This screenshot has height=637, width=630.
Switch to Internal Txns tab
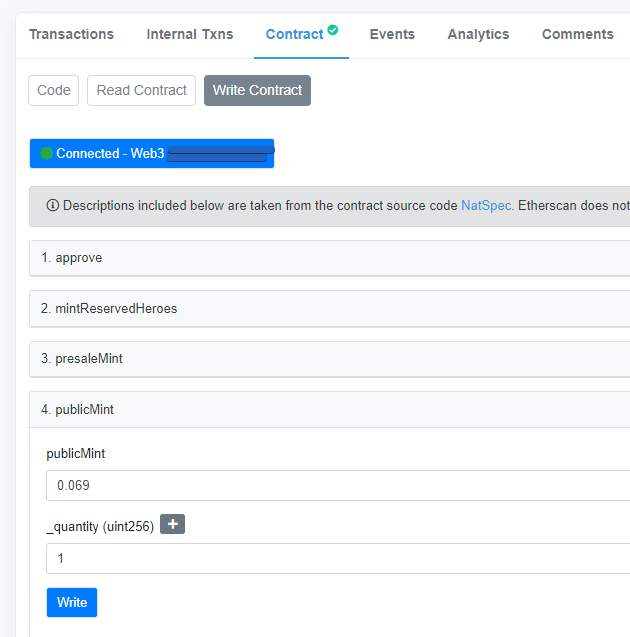[x=190, y=35]
